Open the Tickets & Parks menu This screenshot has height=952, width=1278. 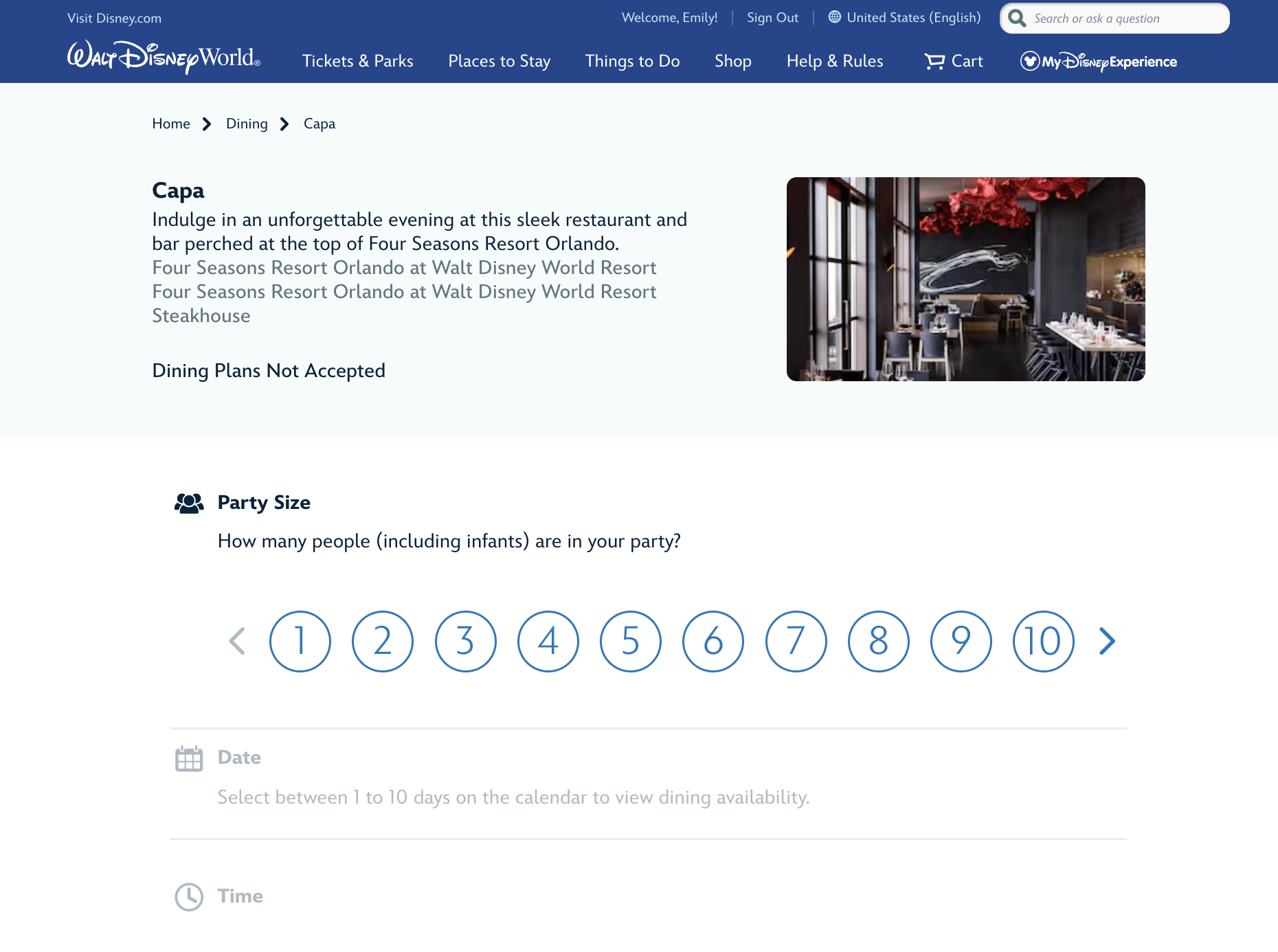point(358,61)
